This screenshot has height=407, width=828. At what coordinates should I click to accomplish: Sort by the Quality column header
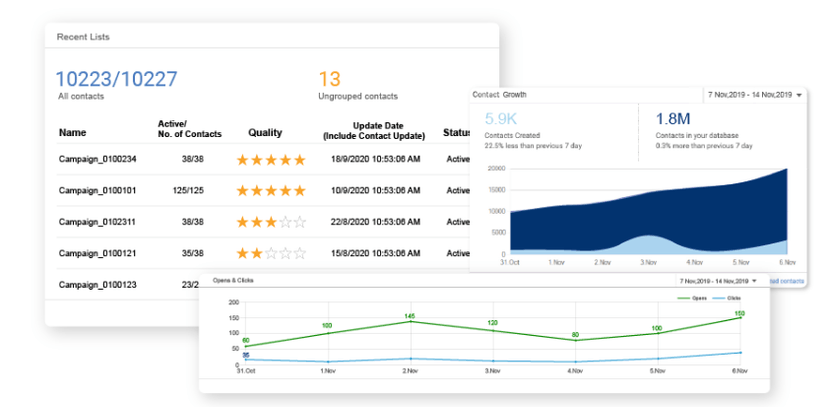(265, 133)
